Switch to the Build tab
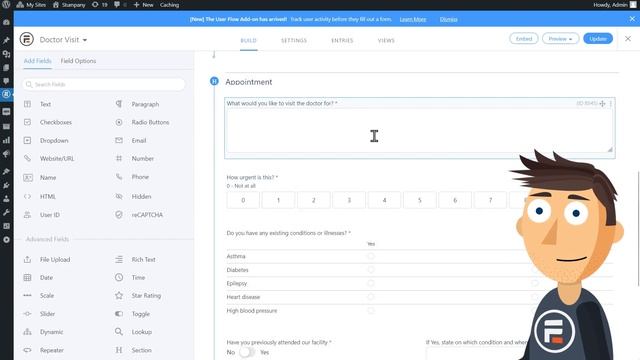The height and width of the screenshot is (360, 640). tap(248, 40)
